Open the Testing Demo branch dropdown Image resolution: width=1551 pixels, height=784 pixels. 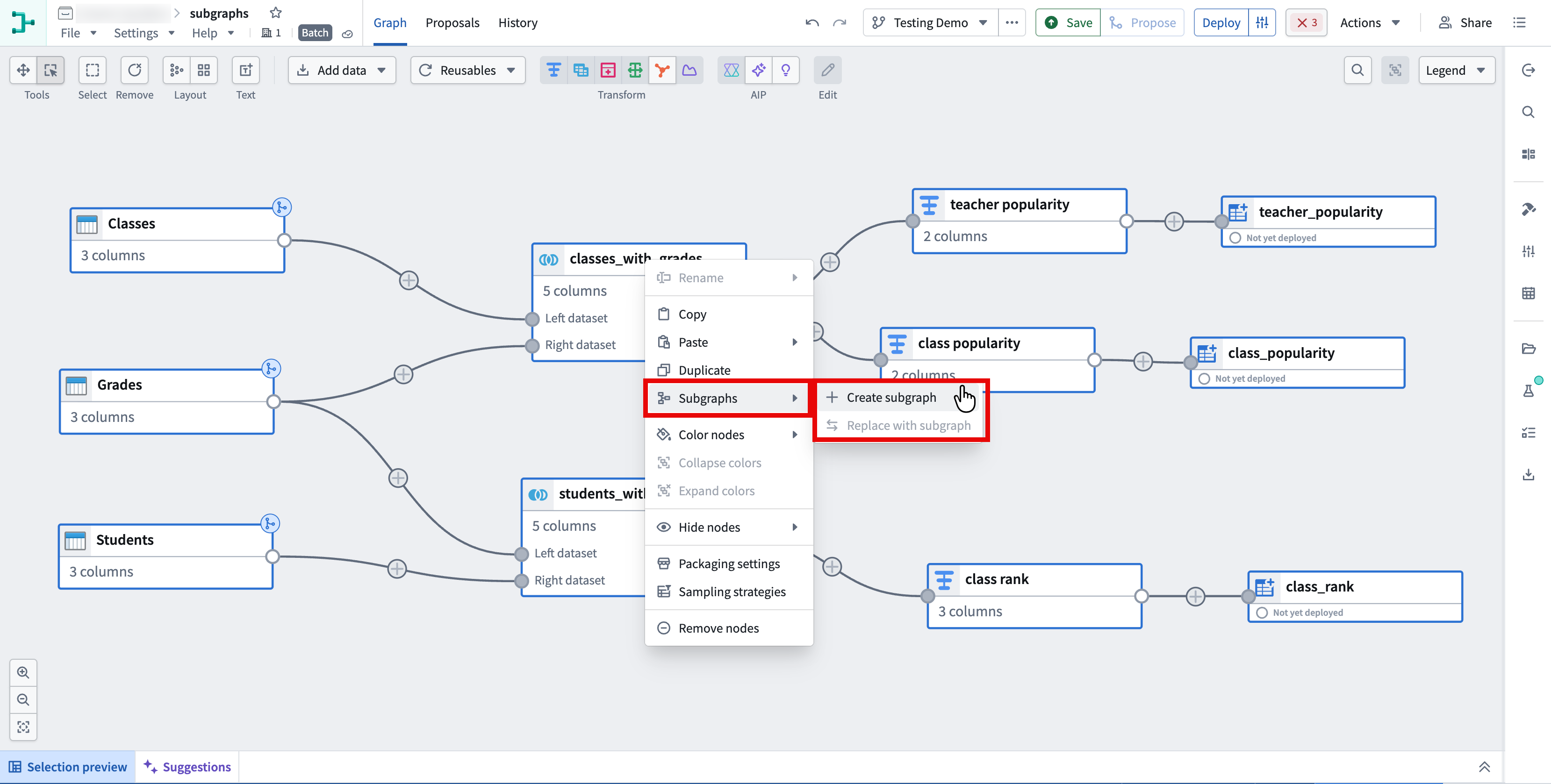[x=930, y=23]
